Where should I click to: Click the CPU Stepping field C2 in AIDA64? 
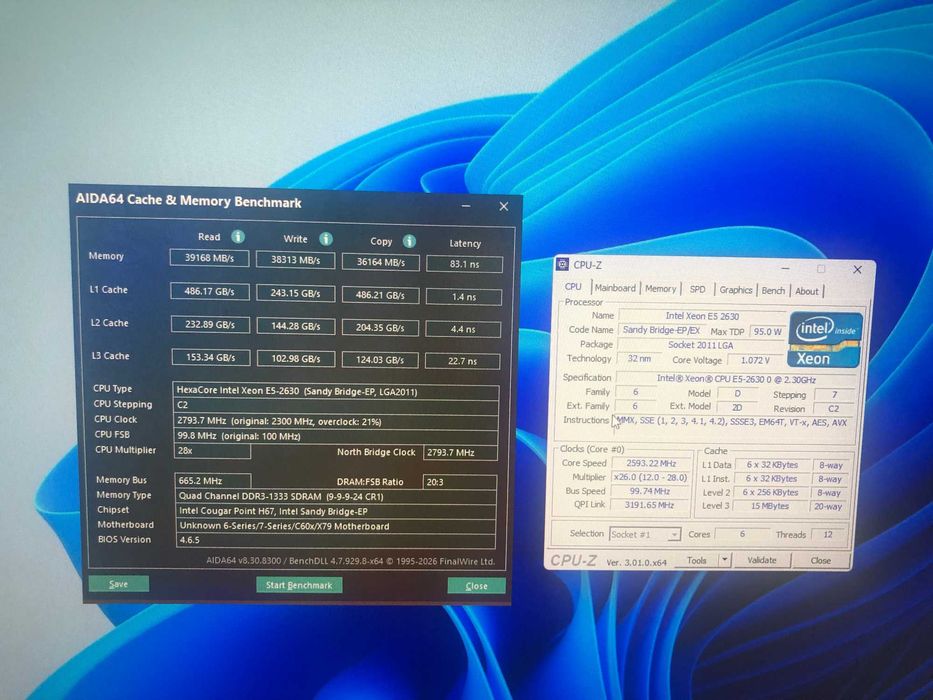(x=336, y=406)
